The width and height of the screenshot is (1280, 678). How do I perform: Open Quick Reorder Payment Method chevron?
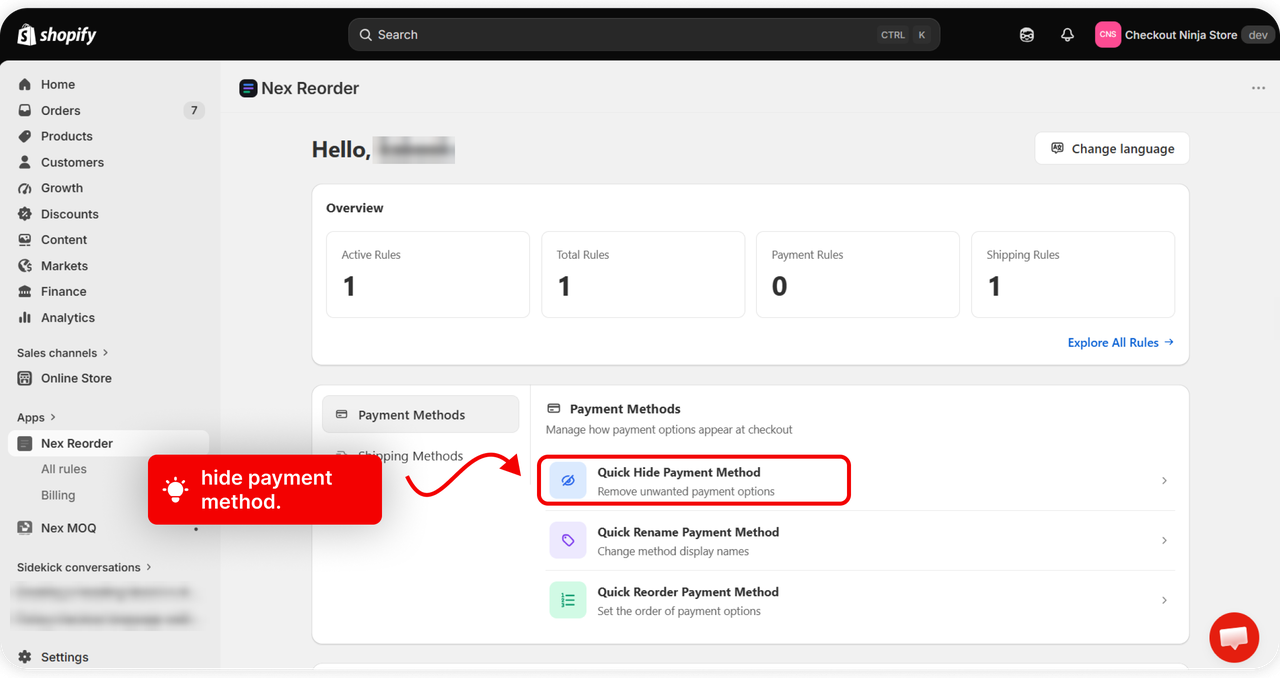1164,601
